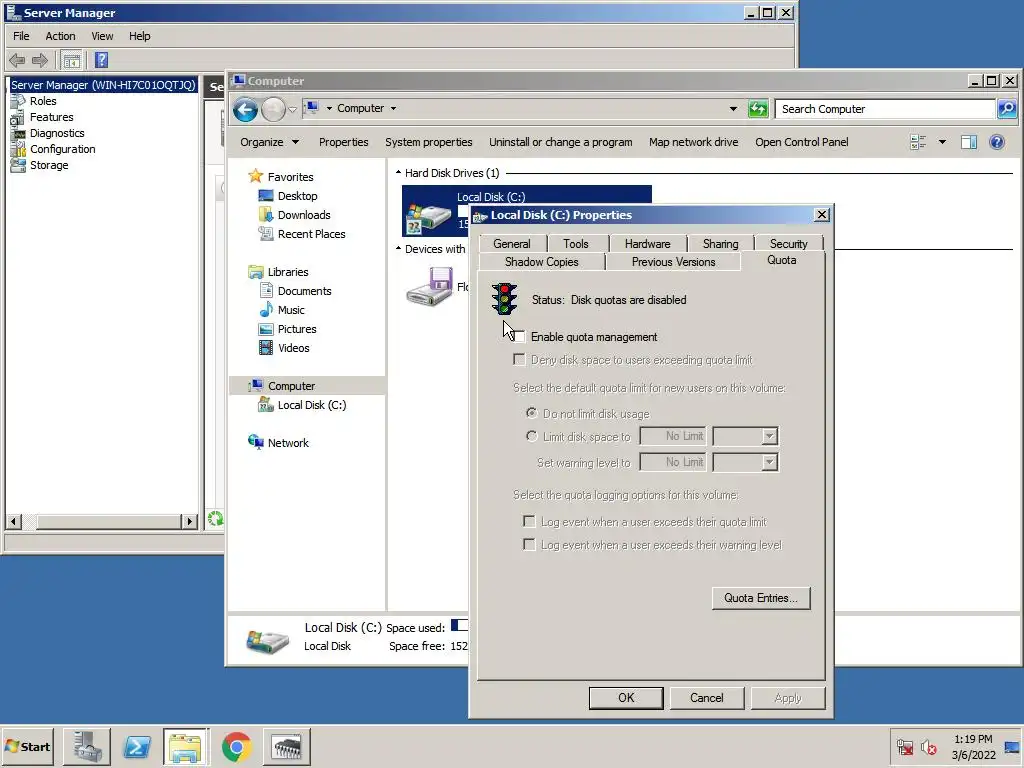This screenshot has height=768, width=1024.
Task: Click Map network drive
Action: [x=694, y=142]
